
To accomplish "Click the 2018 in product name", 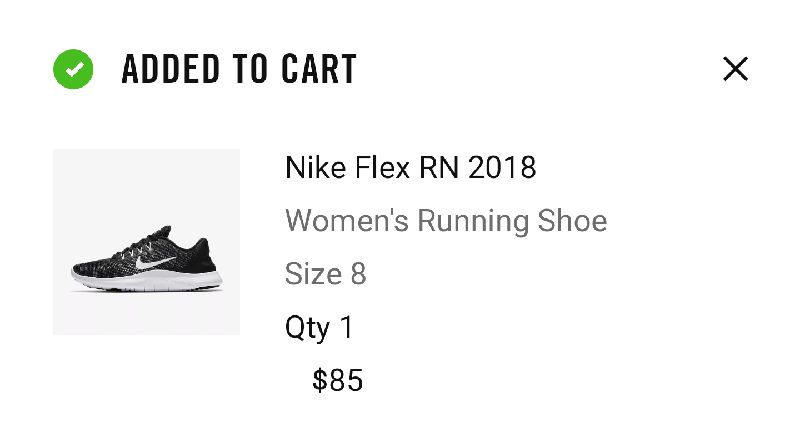I will pos(502,167).
